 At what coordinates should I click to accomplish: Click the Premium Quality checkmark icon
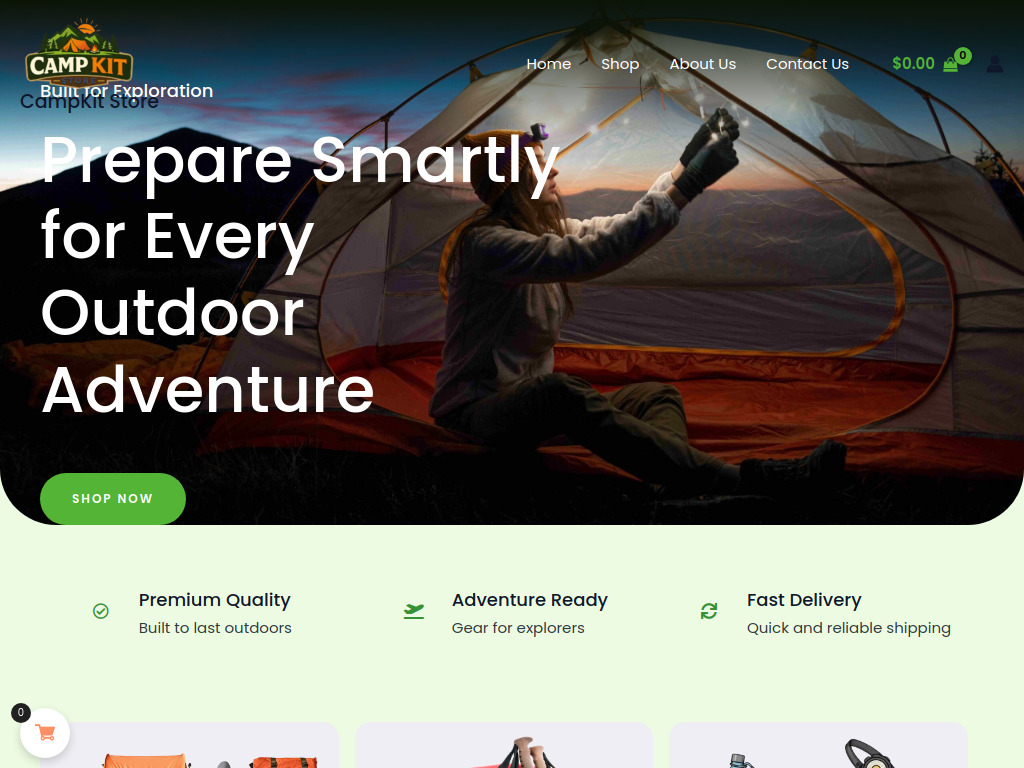(x=101, y=611)
